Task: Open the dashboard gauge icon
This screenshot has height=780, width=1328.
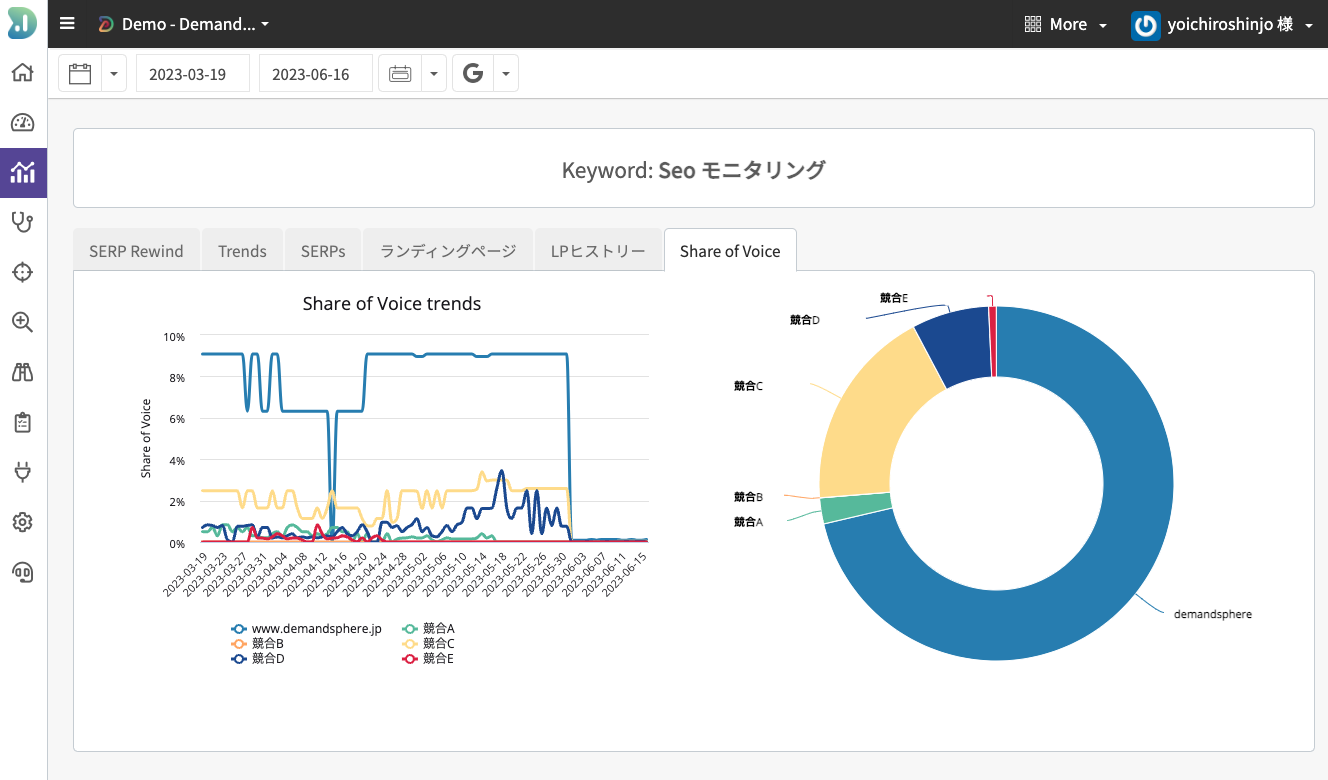Action: tap(22, 123)
